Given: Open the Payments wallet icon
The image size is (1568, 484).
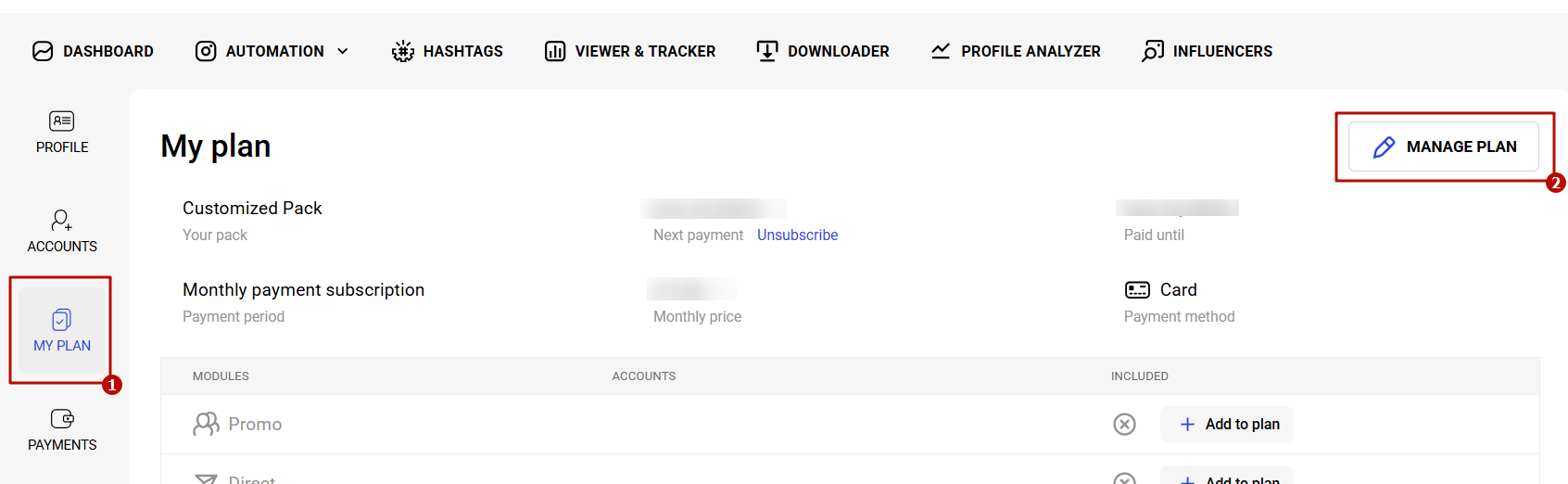Looking at the screenshot, I should [62, 419].
